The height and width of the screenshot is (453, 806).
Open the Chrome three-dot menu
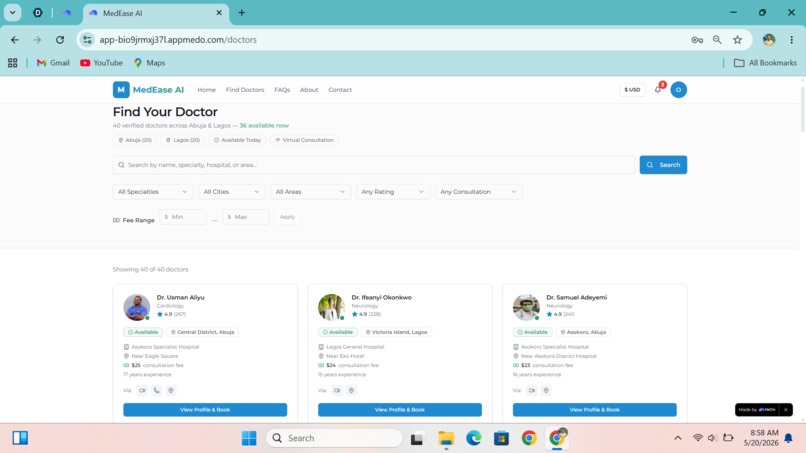[x=792, y=40]
